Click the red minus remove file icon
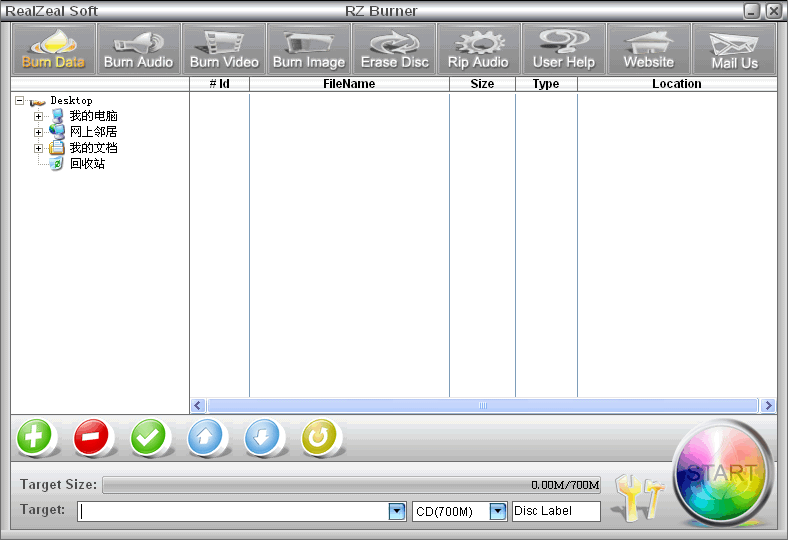The image size is (788, 540). coord(92,437)
